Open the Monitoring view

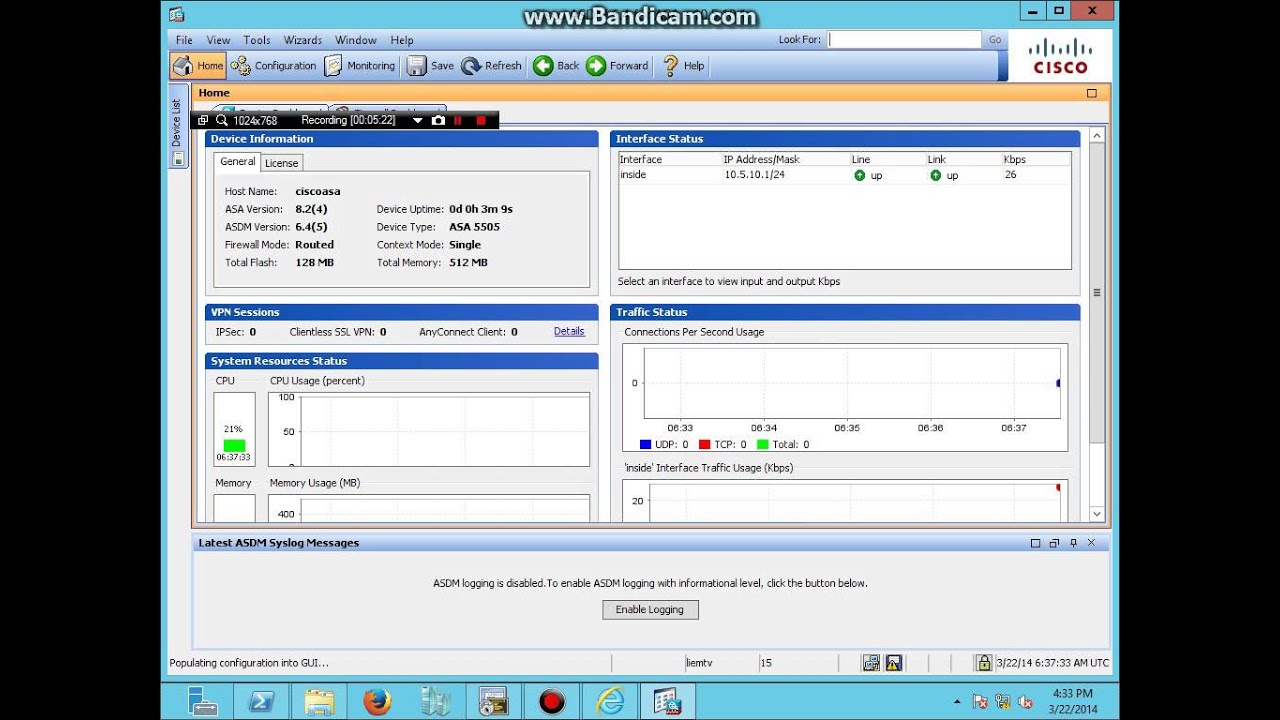click(359, 66)
